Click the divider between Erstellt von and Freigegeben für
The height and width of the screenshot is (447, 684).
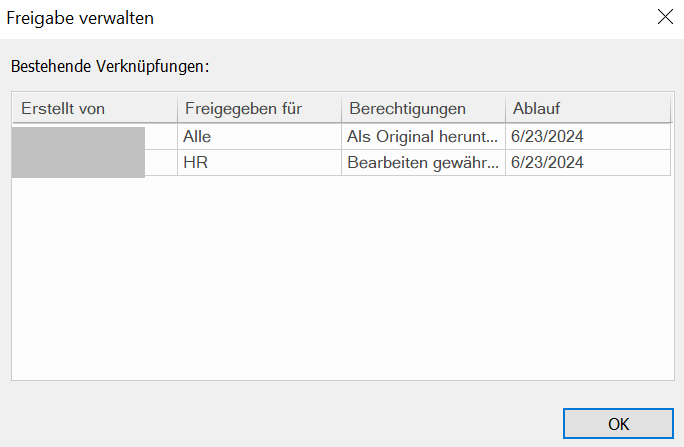pyautogui.click(x=177, y=108)
